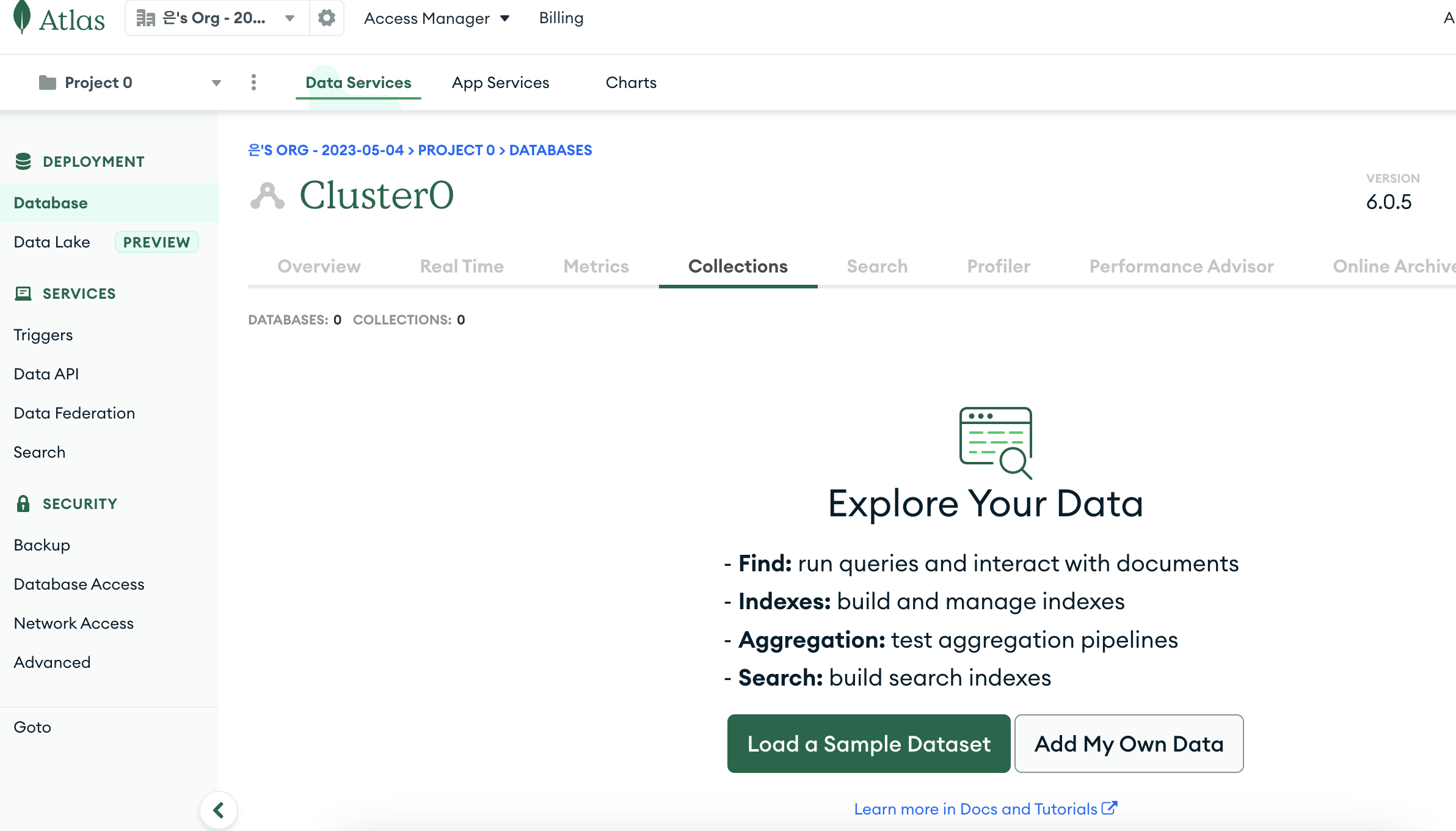
Task: Click the DATABASES: 0 count
Action: 295,320
